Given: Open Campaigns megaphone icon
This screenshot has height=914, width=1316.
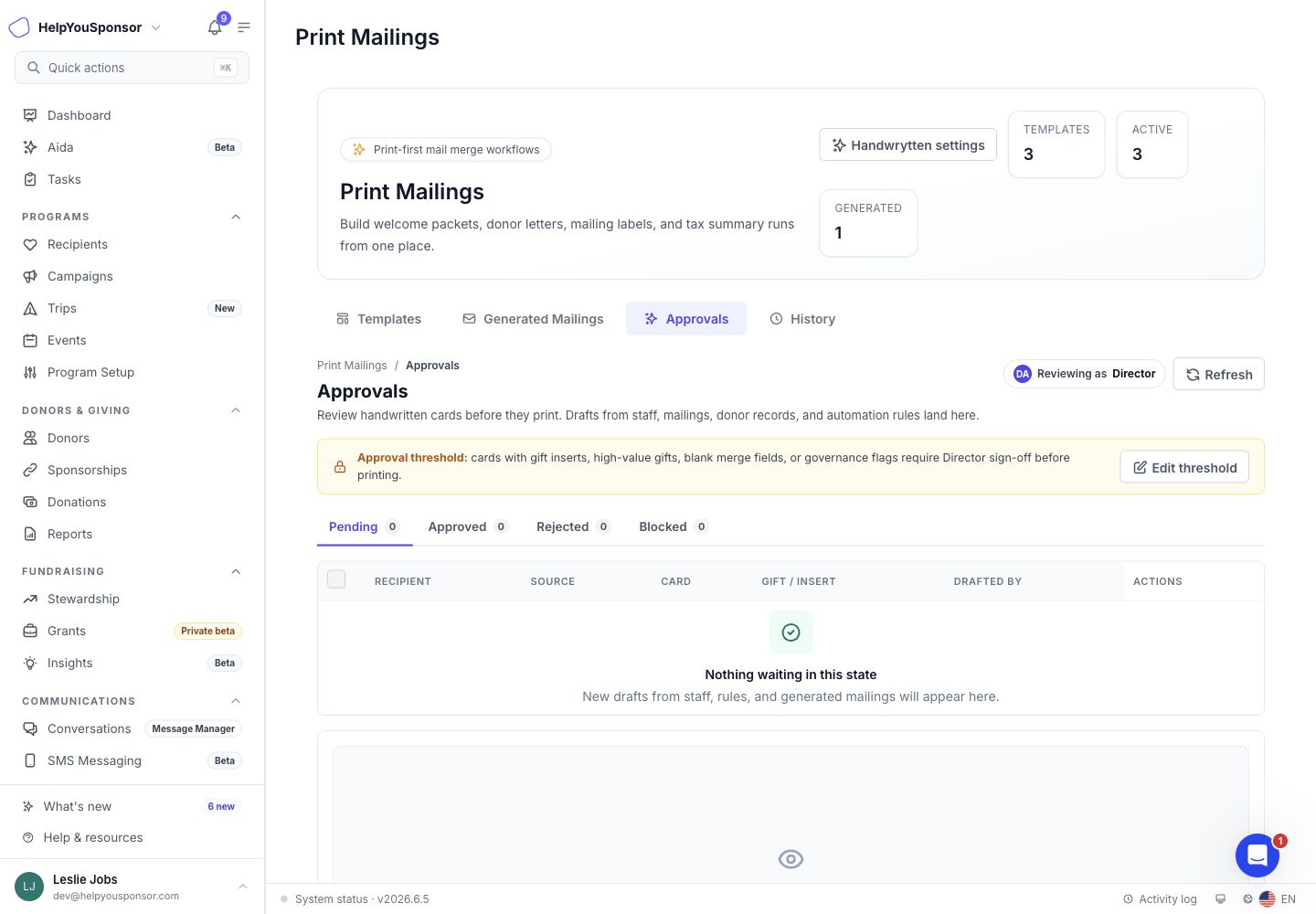Looking at the screenshot, I should 30,276.
